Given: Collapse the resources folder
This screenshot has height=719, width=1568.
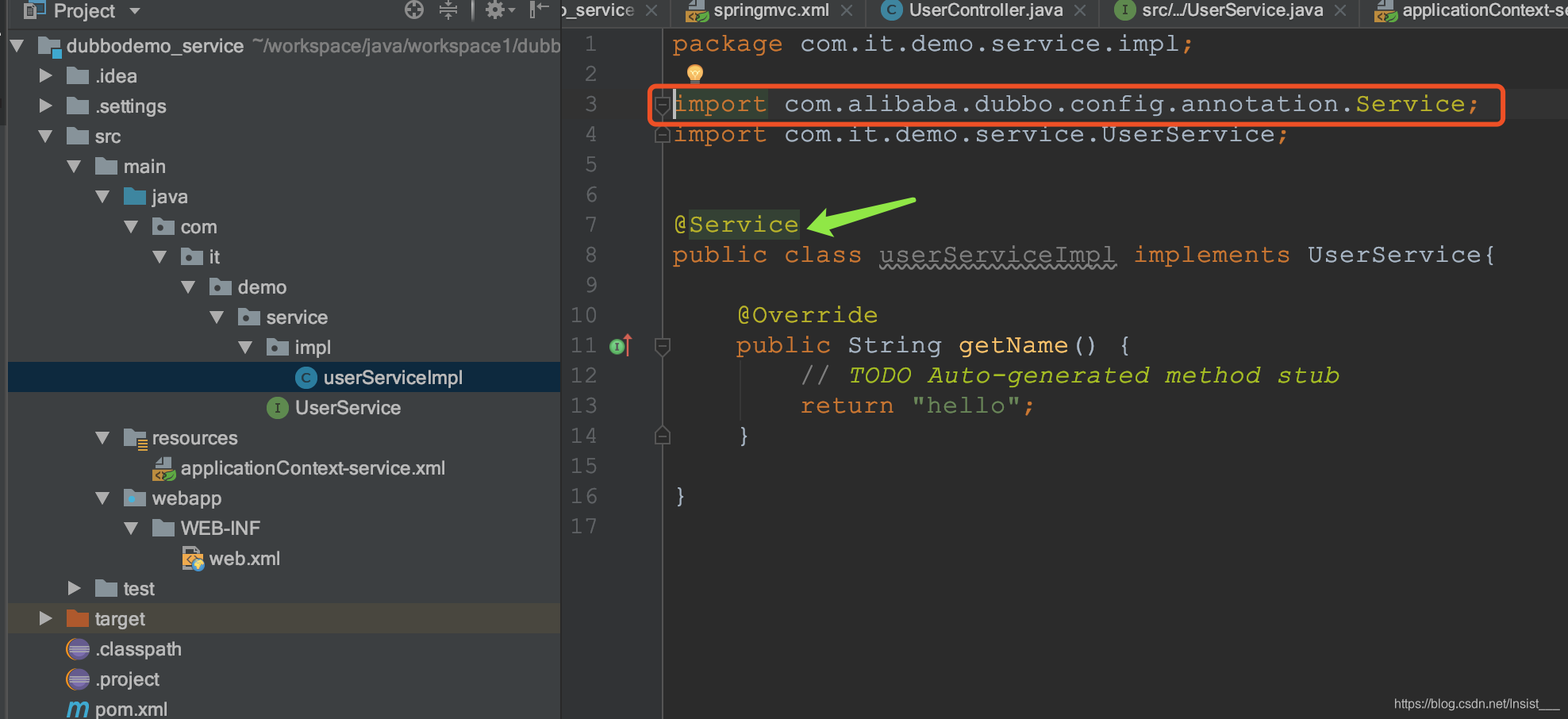Looking at the screenshot, I should tap(102, 438).
